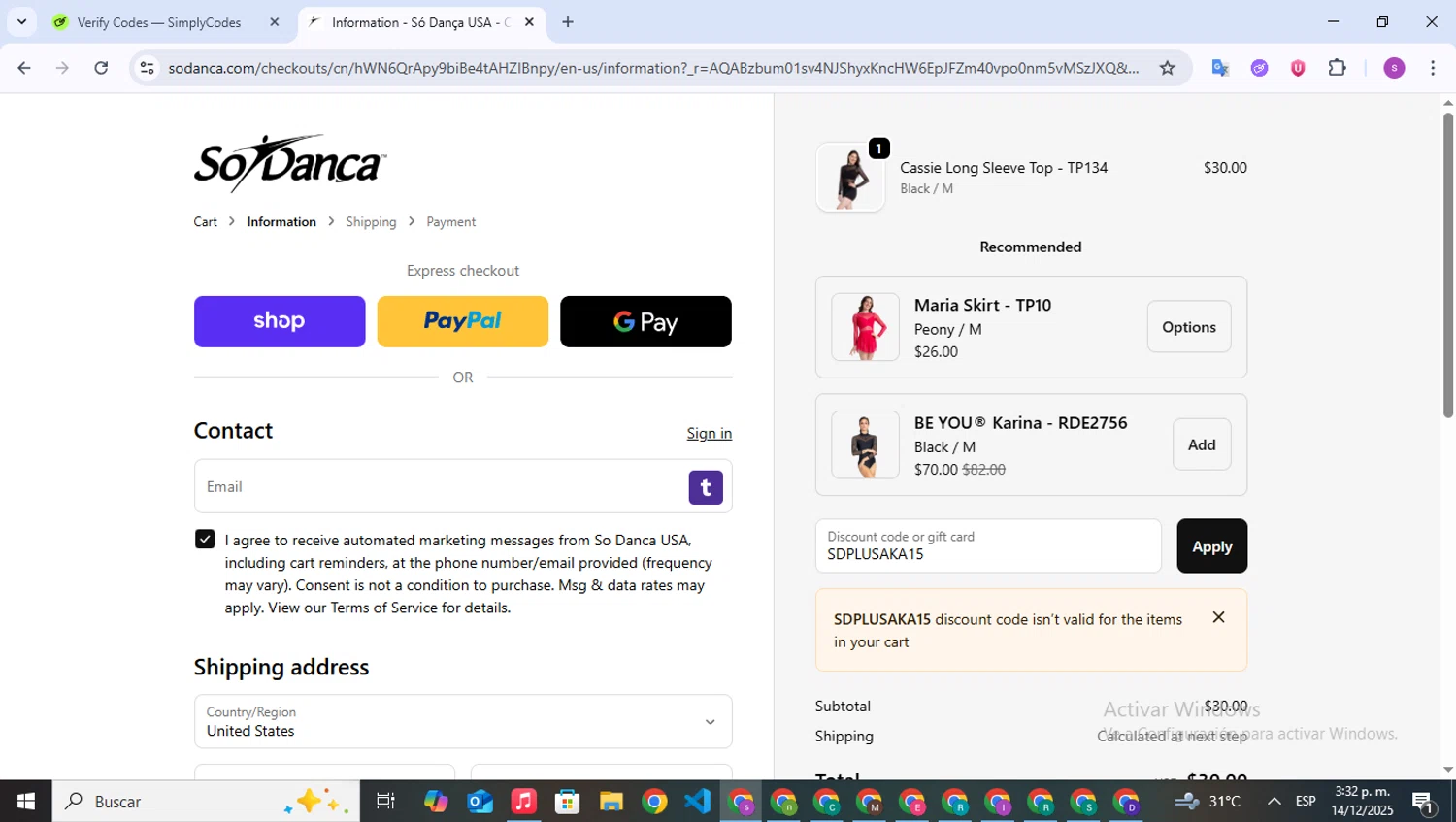Select the Information breadcrumb step
Viewport: 1456px width, 822px height.
[x=281, y=222]
